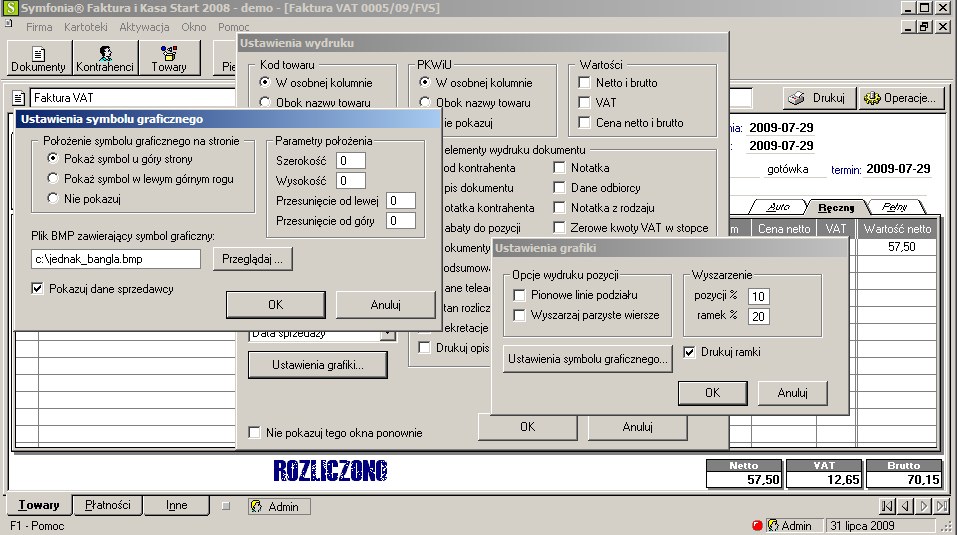The width and height of the screenshot is (957, 535).
Task: Open the Towary toolbar button
Action: (x=169, y=59)
